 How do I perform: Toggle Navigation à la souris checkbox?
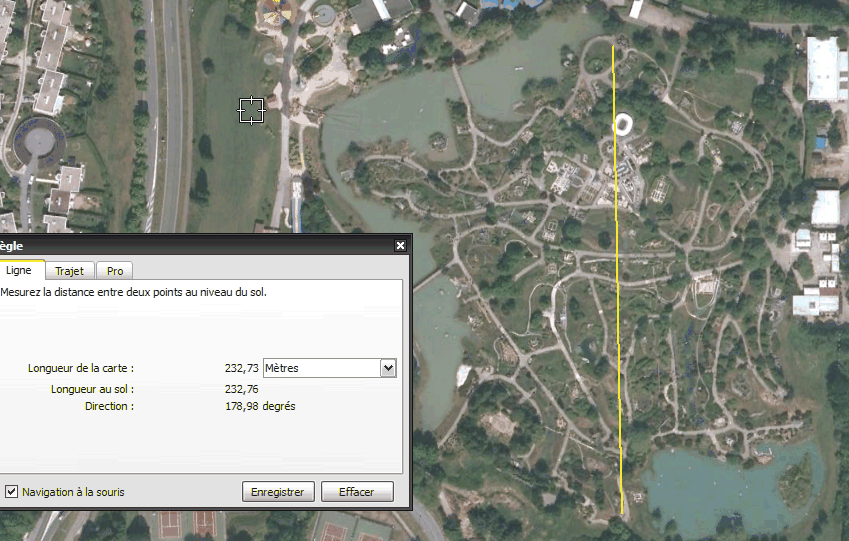pos(11,492)
